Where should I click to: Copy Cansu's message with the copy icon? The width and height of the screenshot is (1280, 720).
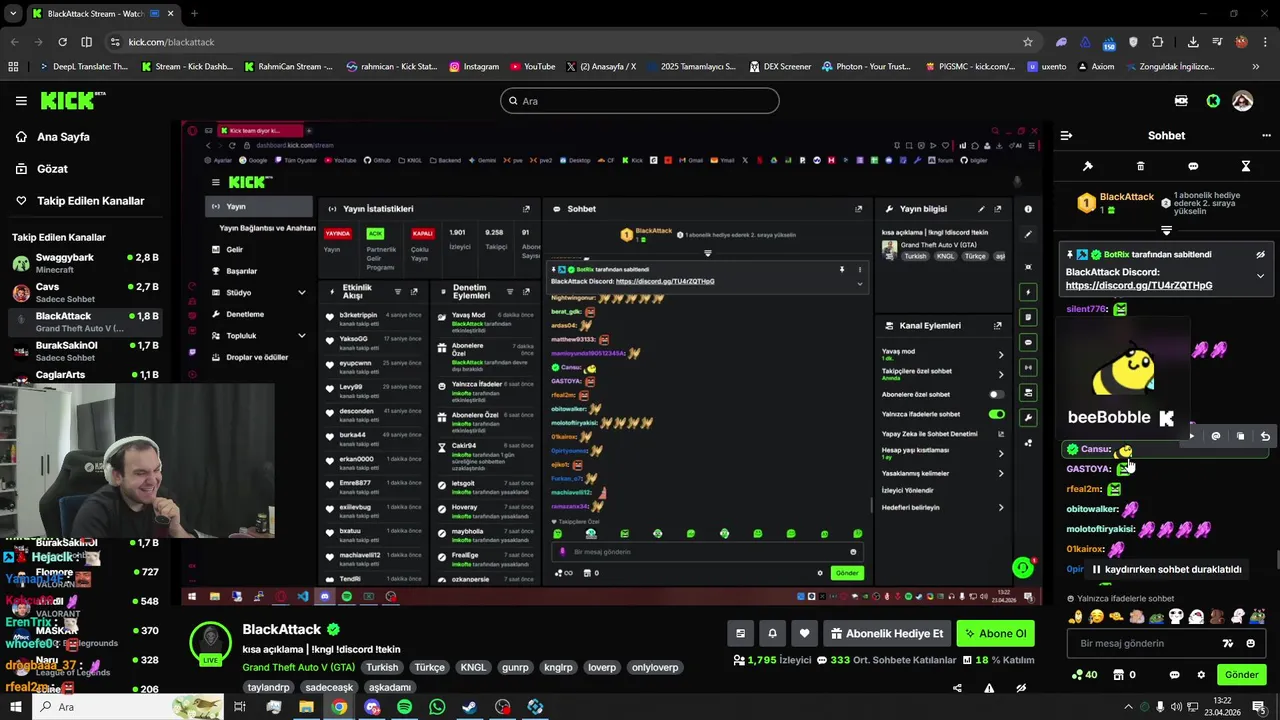click(x=1240, y=436)
